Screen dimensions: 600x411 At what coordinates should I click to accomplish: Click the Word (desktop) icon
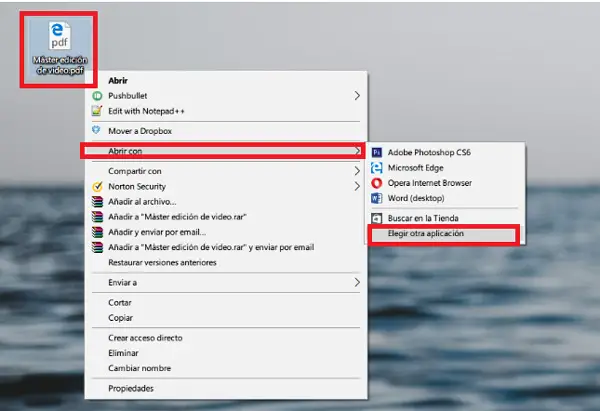point(377,198)
